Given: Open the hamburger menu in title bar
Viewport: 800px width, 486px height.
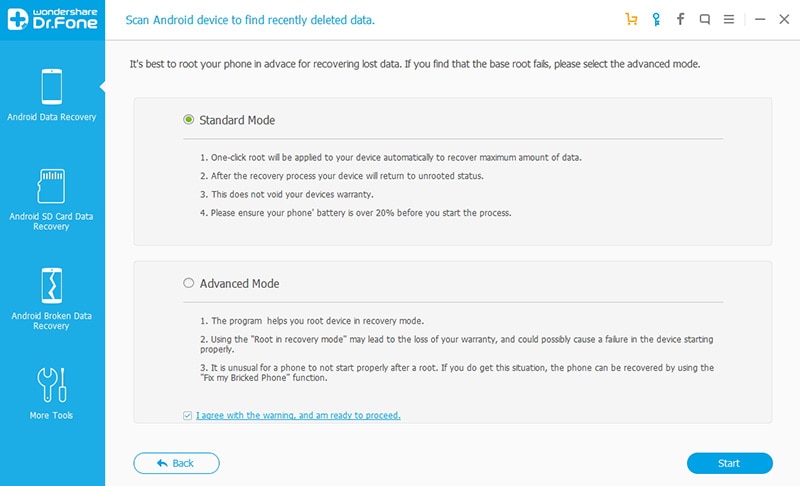Looking at the screenshot, I should pyautogui.click(x=729, y=19).
